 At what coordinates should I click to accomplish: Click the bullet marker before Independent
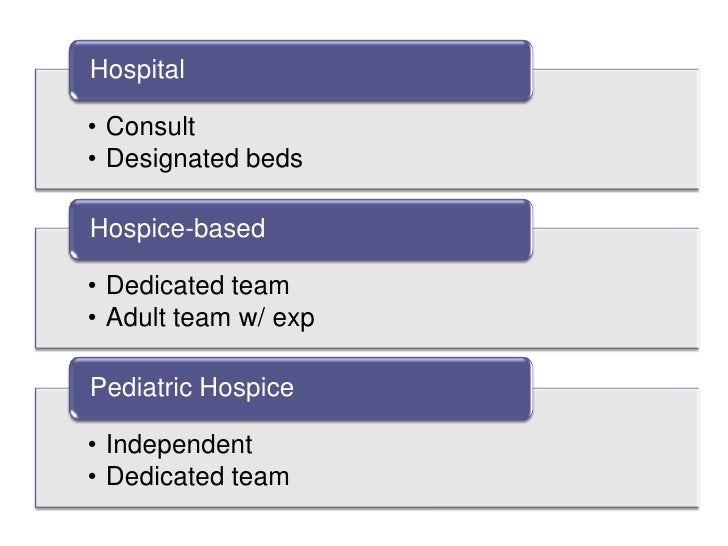tap(92, 444)
